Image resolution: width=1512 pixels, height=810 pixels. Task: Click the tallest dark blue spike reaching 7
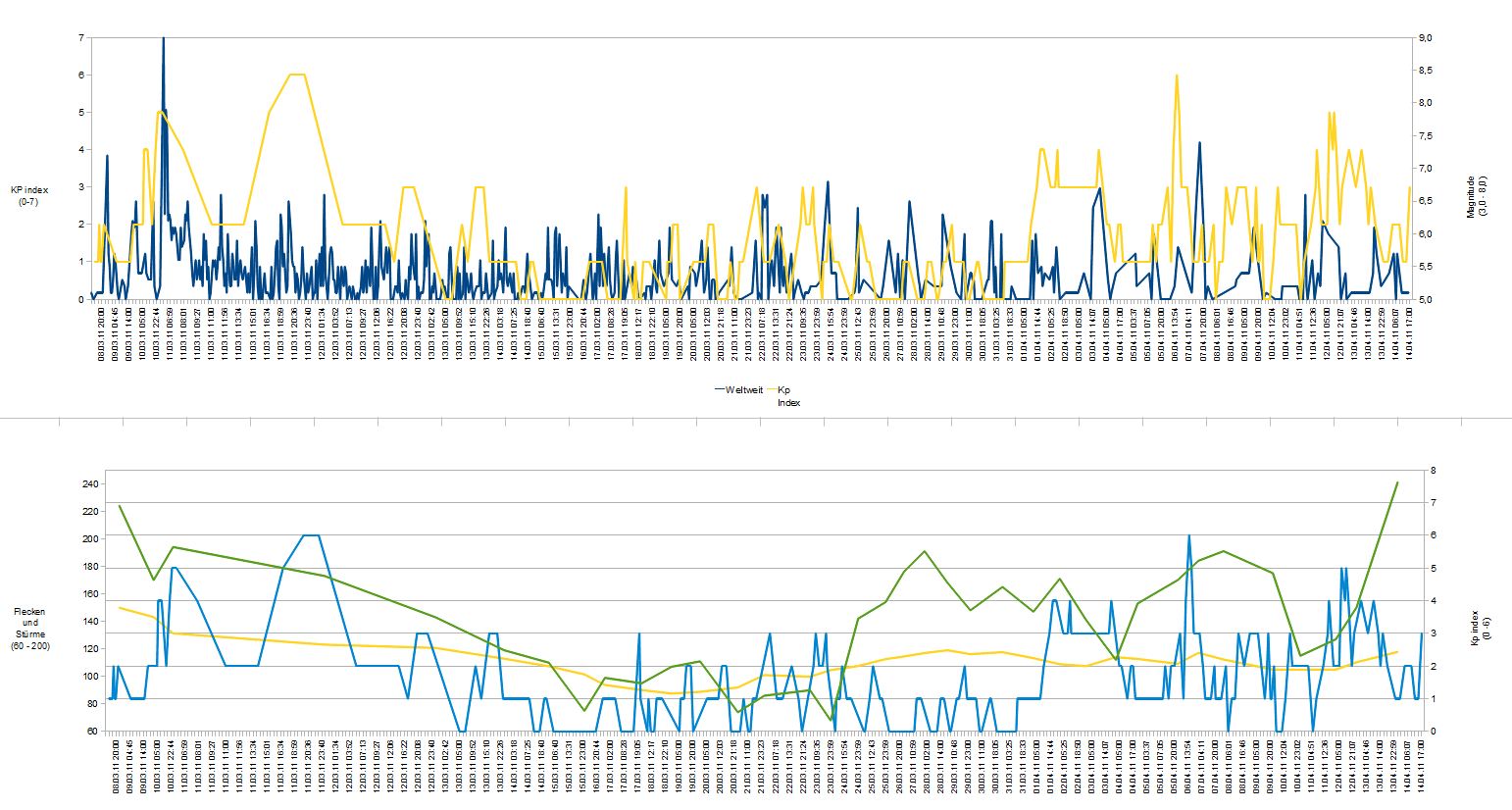[x=163, y=39]
